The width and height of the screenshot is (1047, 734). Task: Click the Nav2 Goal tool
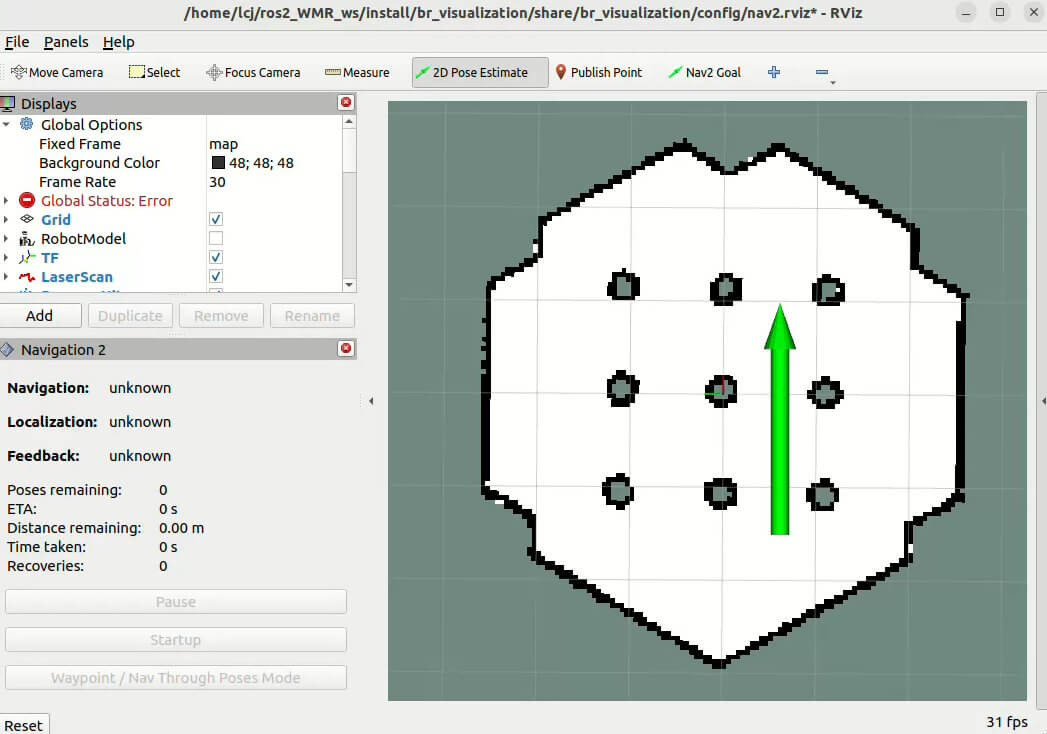point(704,72)
